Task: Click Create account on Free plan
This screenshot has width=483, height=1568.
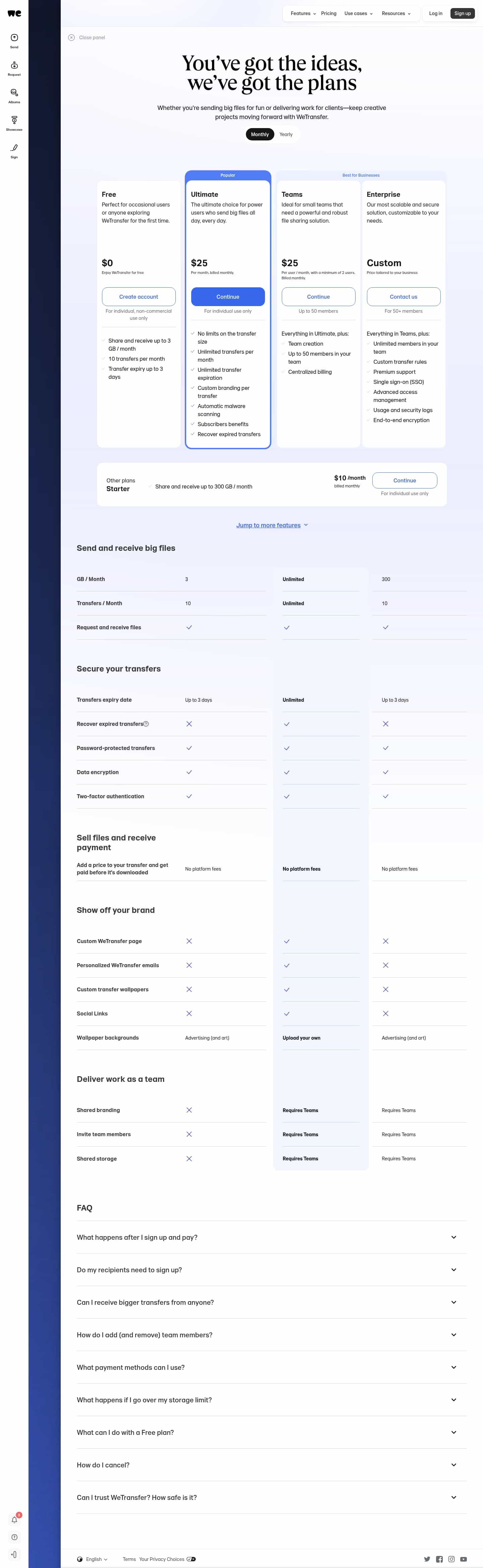Action: [139, 296]
